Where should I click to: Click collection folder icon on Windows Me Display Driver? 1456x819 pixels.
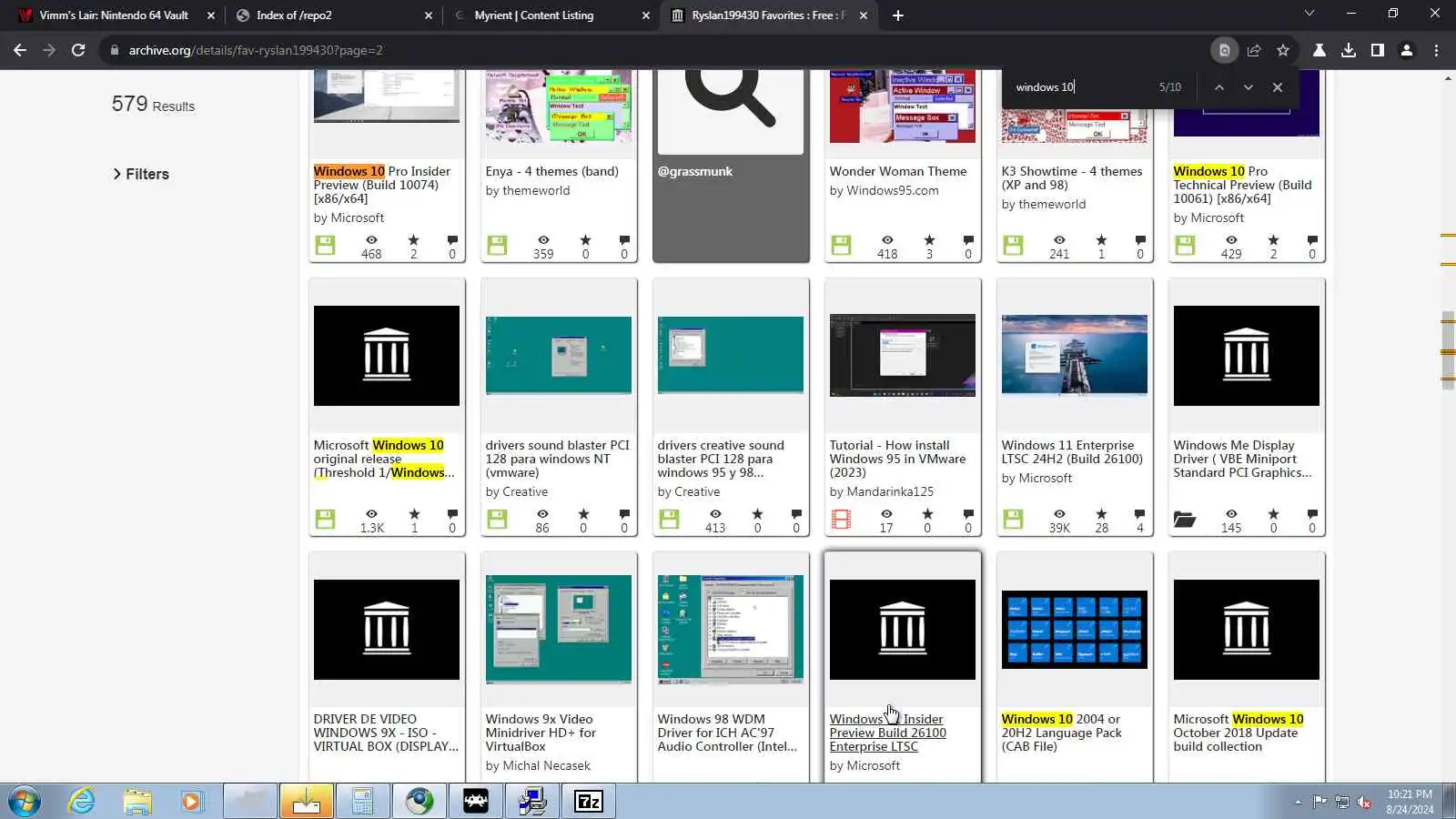[x=1185, y=519]
